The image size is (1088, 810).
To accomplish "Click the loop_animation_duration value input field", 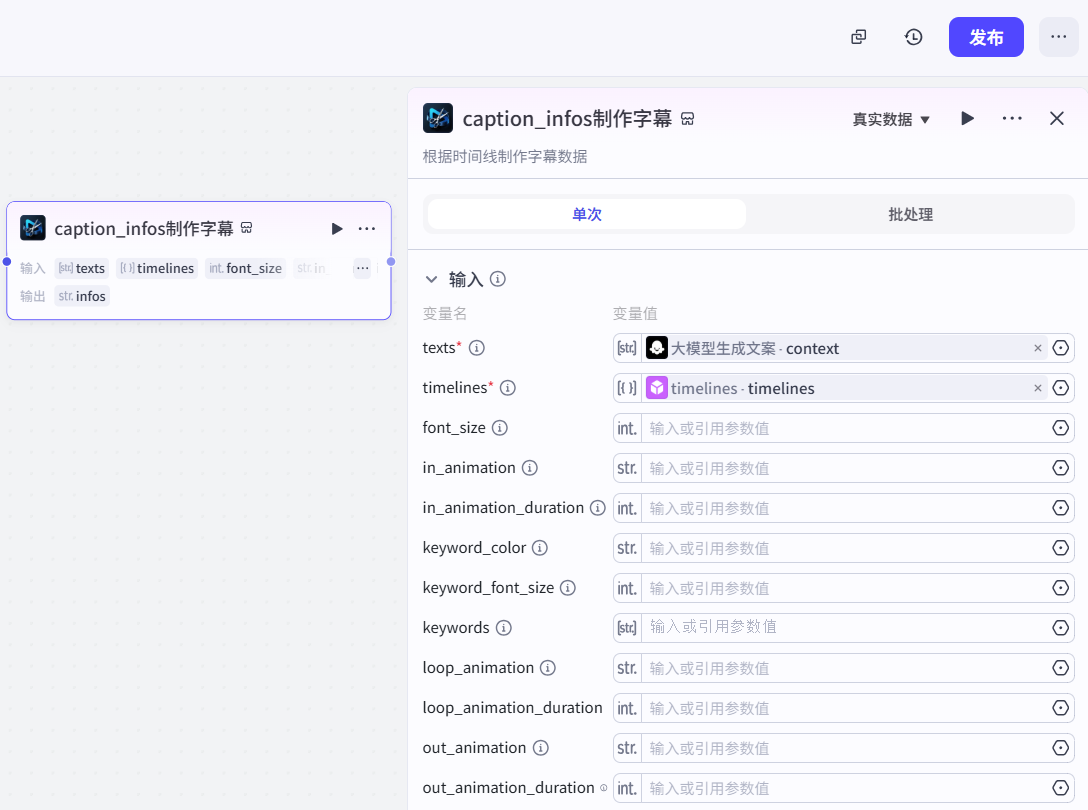I will 845,708.
